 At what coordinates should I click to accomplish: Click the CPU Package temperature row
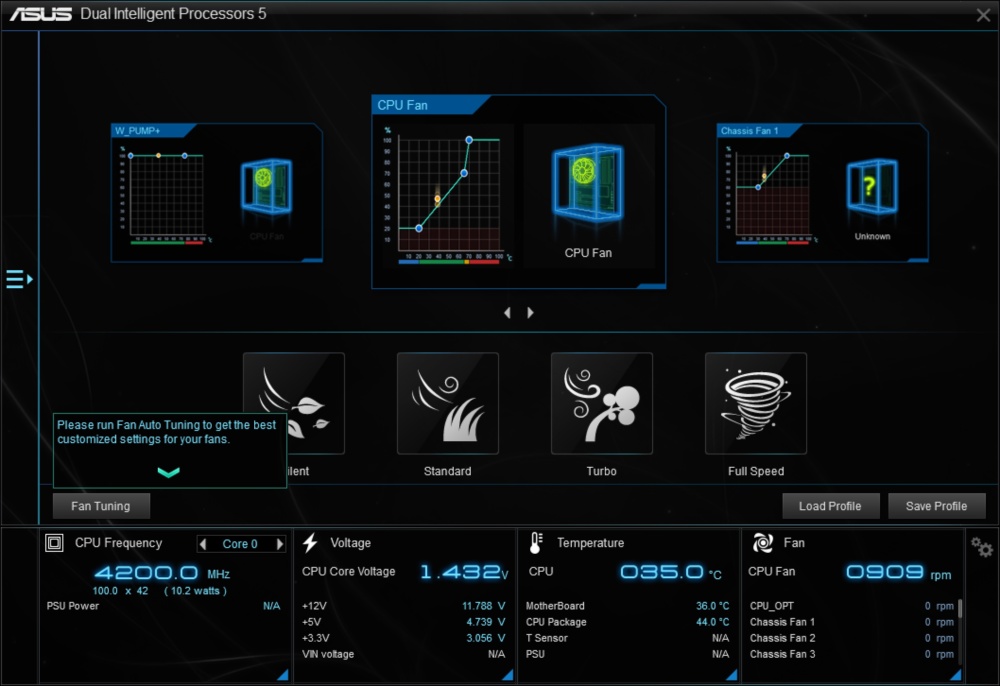628,622
